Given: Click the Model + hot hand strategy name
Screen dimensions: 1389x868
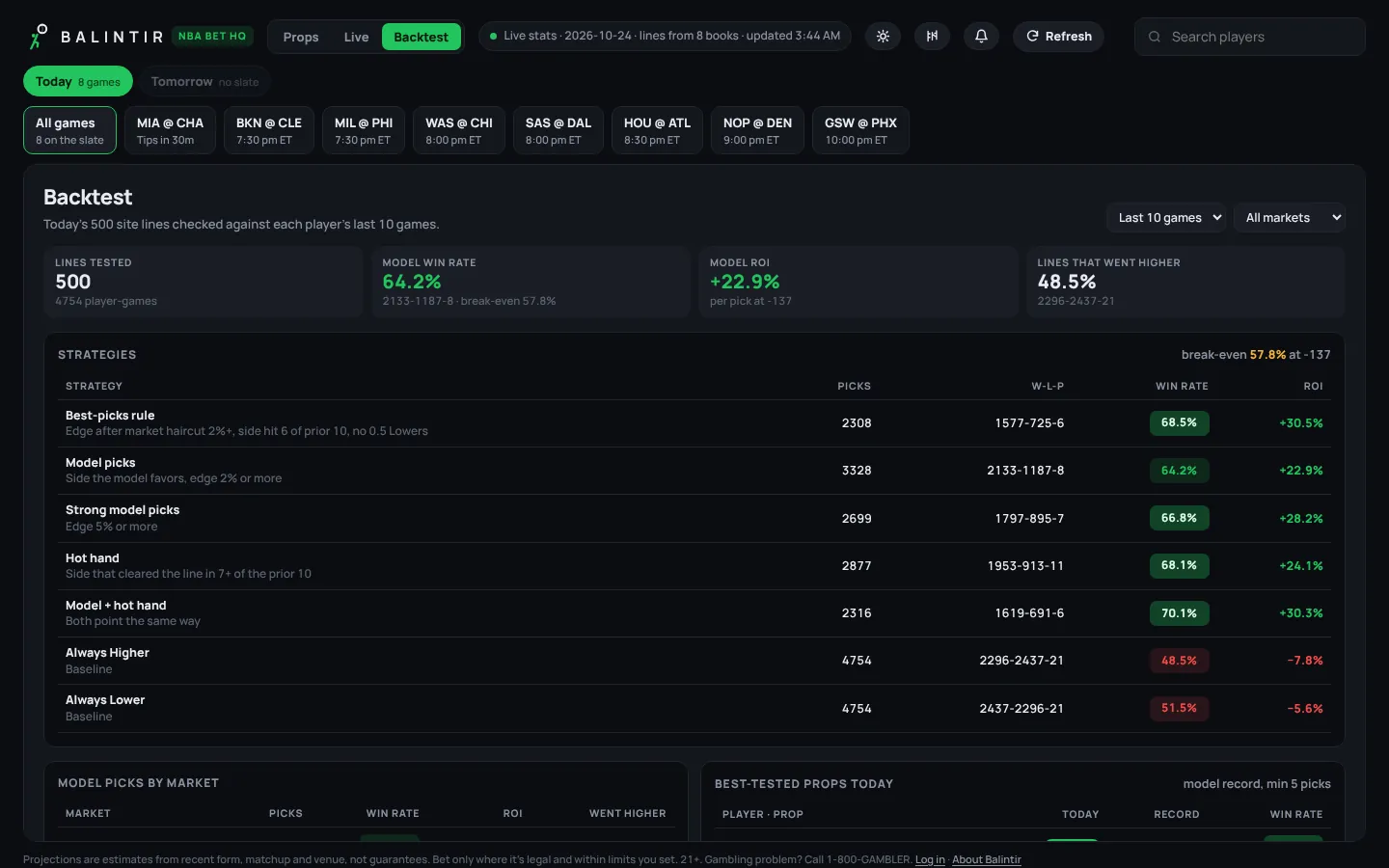Looking at the screenshot, I should pos(116,606).
